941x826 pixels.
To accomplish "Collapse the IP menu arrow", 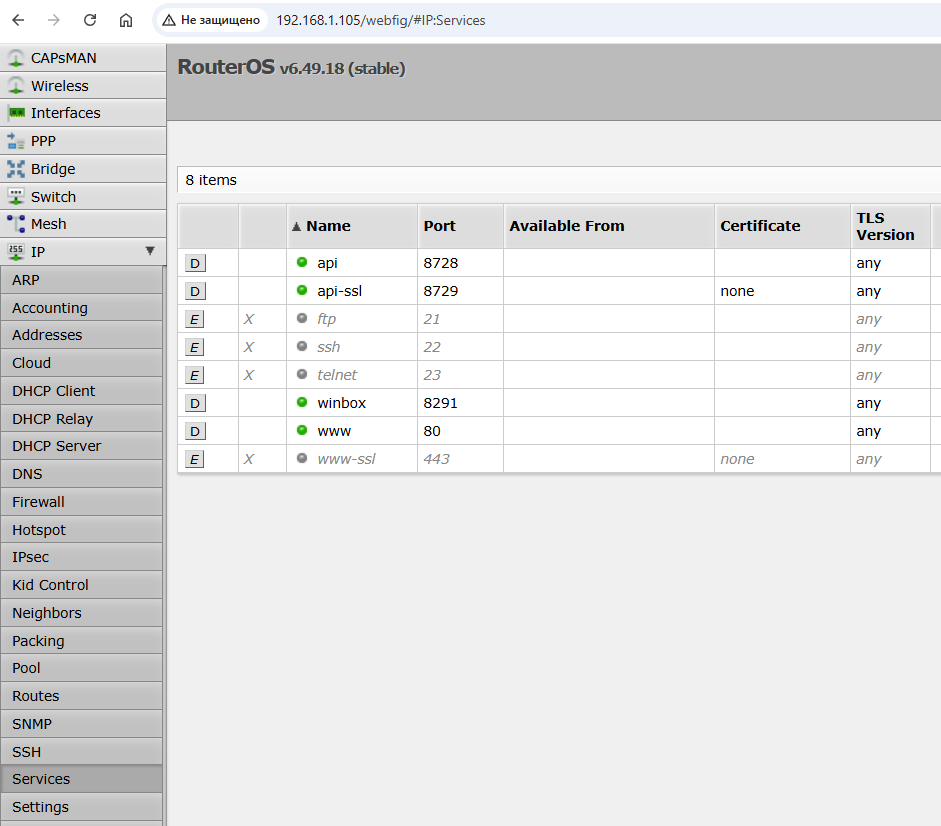I will coord(150,251).
